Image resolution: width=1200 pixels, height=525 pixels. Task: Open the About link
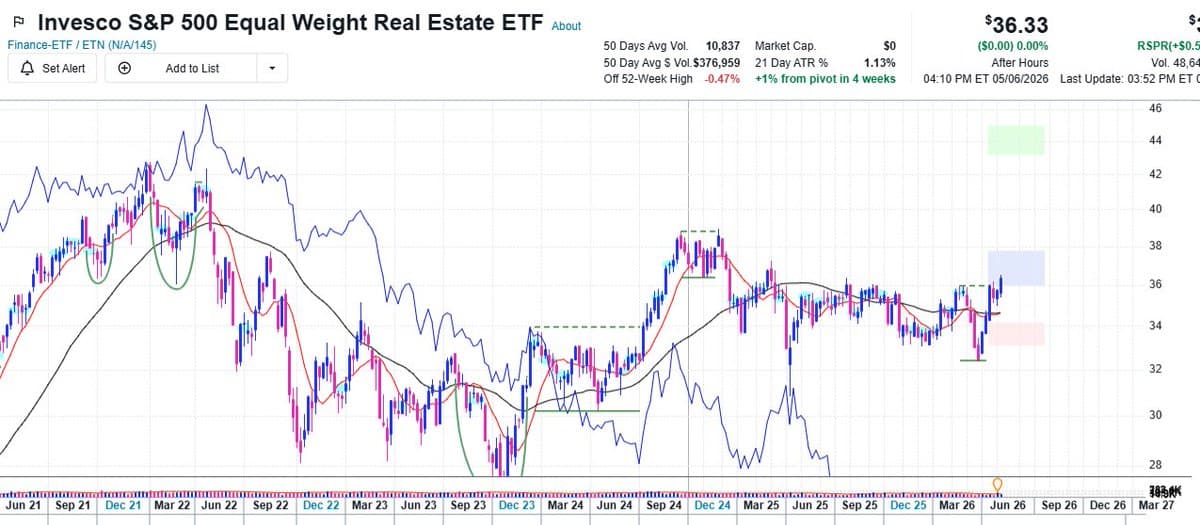pyautogui.click(x=566, y=26)
